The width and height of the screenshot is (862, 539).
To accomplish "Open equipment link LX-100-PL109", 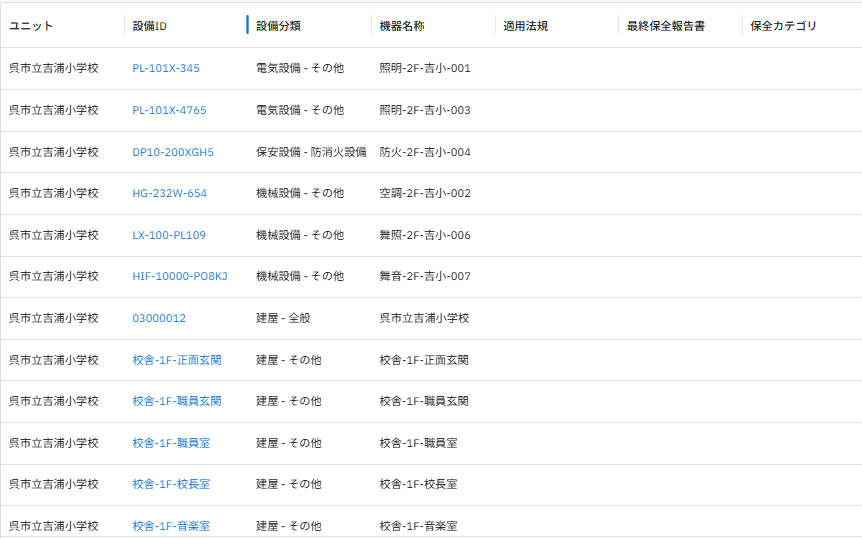I will (169, 235).
